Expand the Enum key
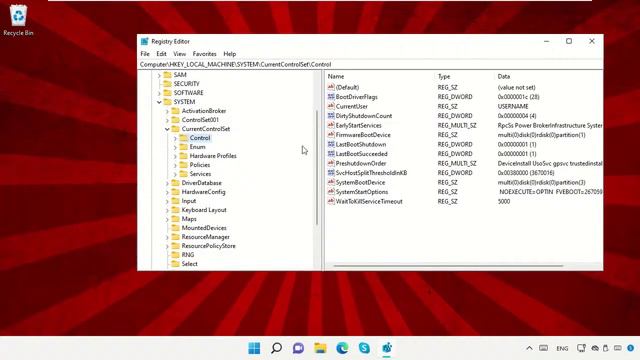This screenshot has width=640, height=360. tap(176, 147)
